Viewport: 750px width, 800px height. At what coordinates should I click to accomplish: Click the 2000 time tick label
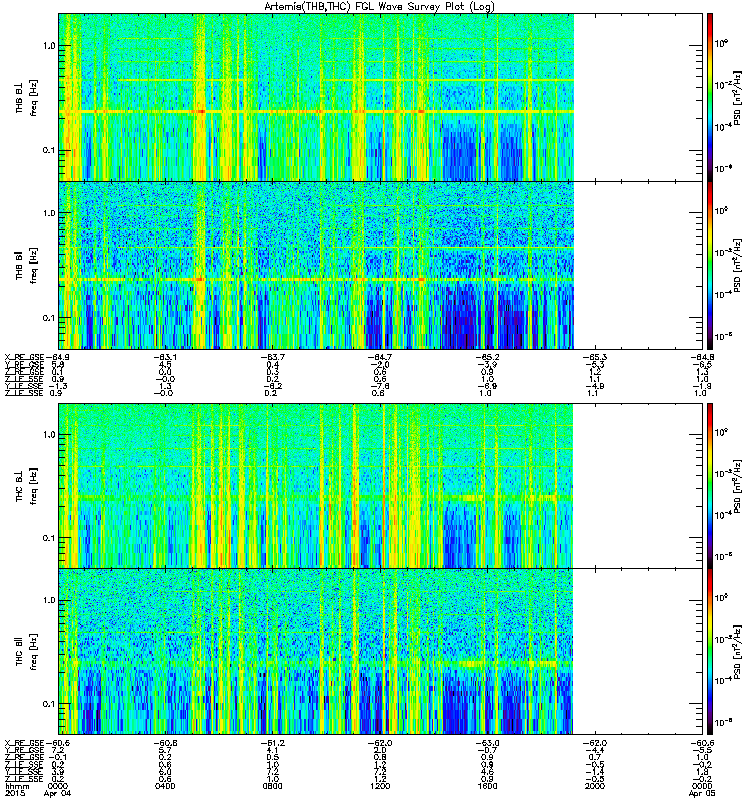click(x=594, y=786)
